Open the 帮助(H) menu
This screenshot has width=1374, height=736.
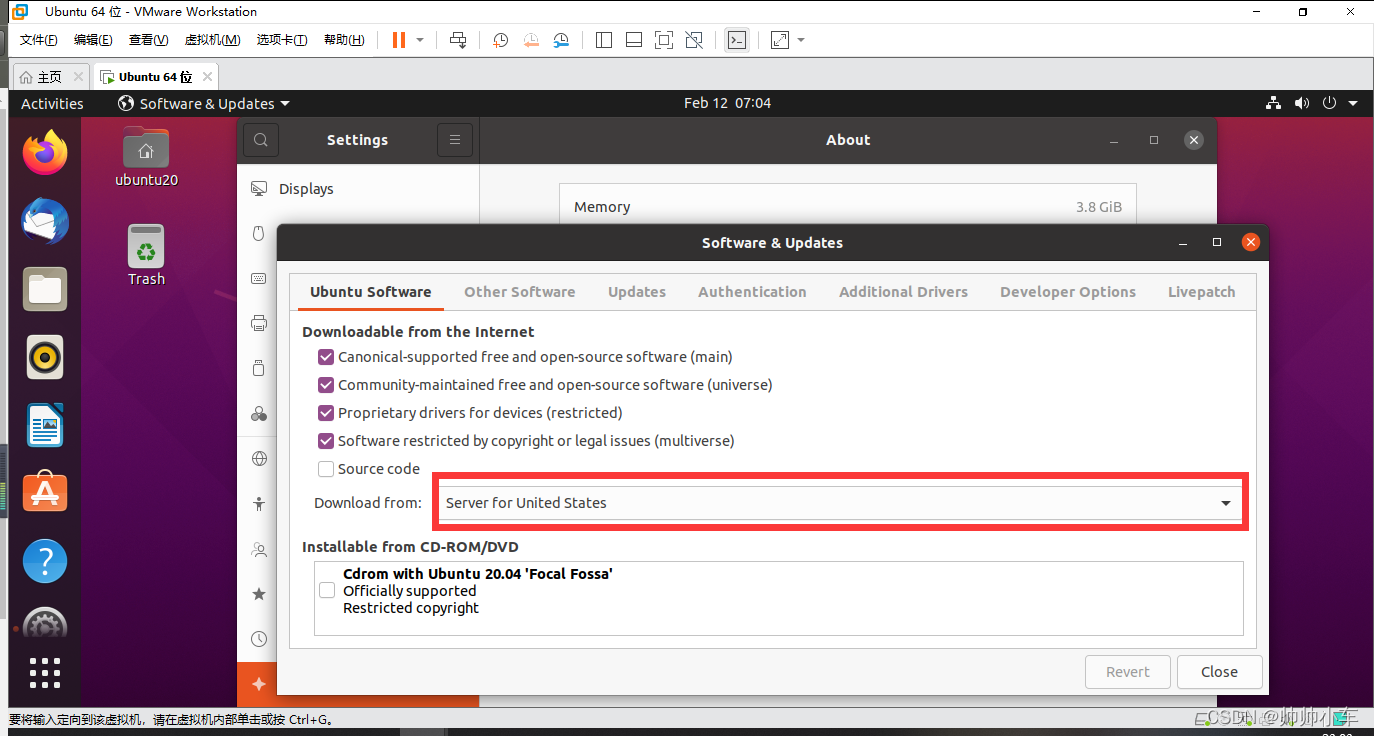pos(344,40)
